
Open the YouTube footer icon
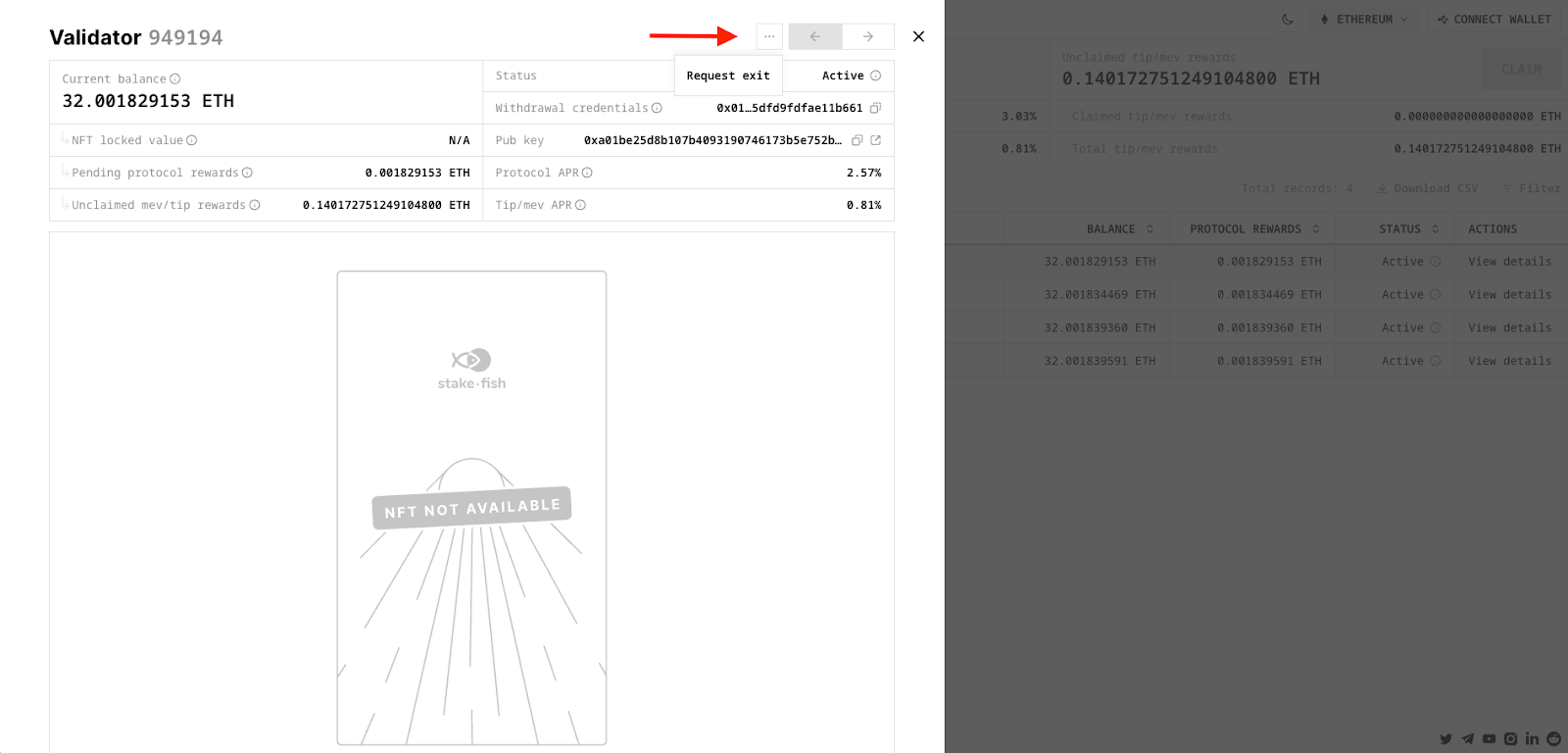(1490, 739)
